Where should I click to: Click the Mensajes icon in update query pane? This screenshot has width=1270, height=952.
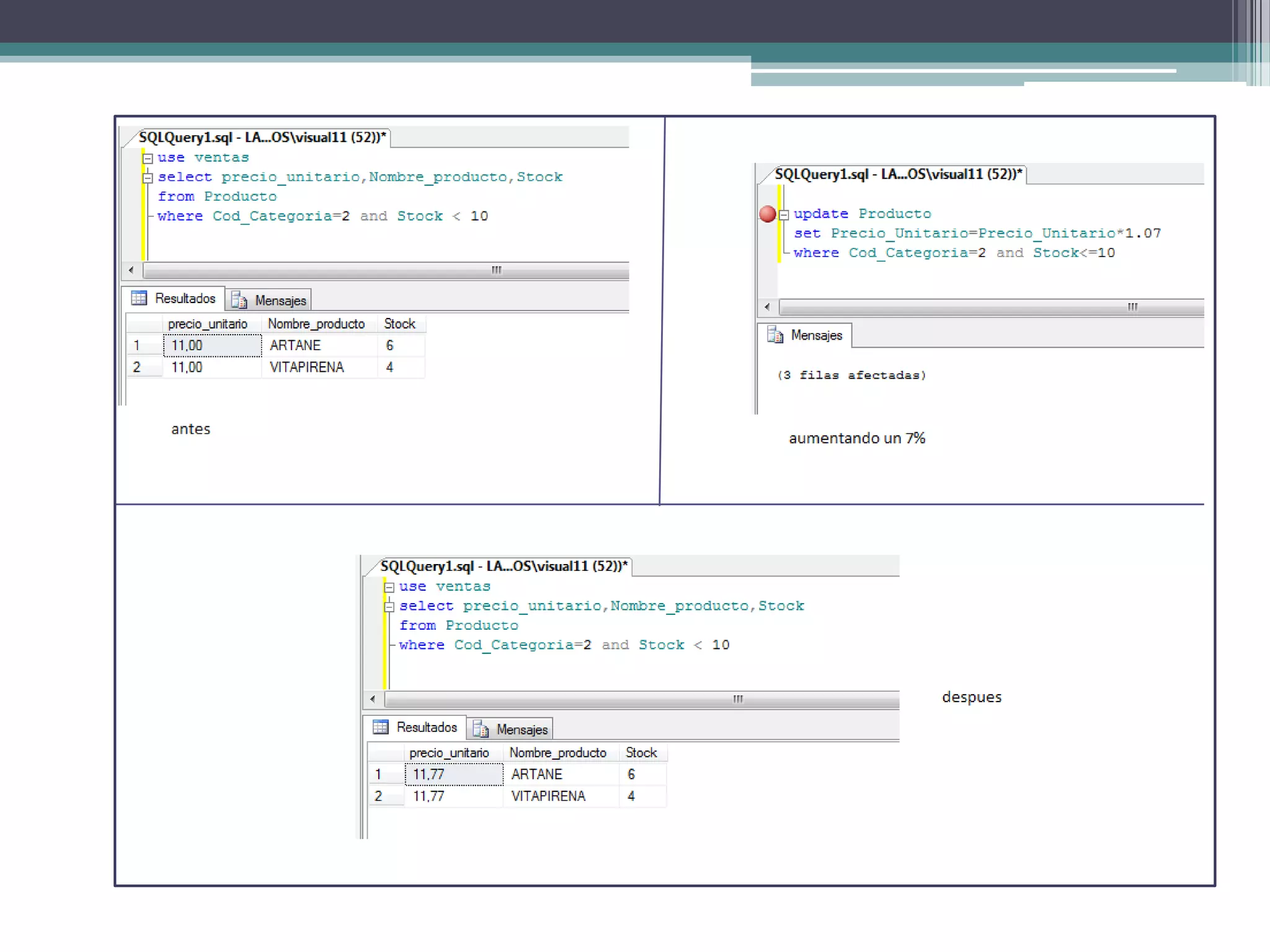(775, 335)
